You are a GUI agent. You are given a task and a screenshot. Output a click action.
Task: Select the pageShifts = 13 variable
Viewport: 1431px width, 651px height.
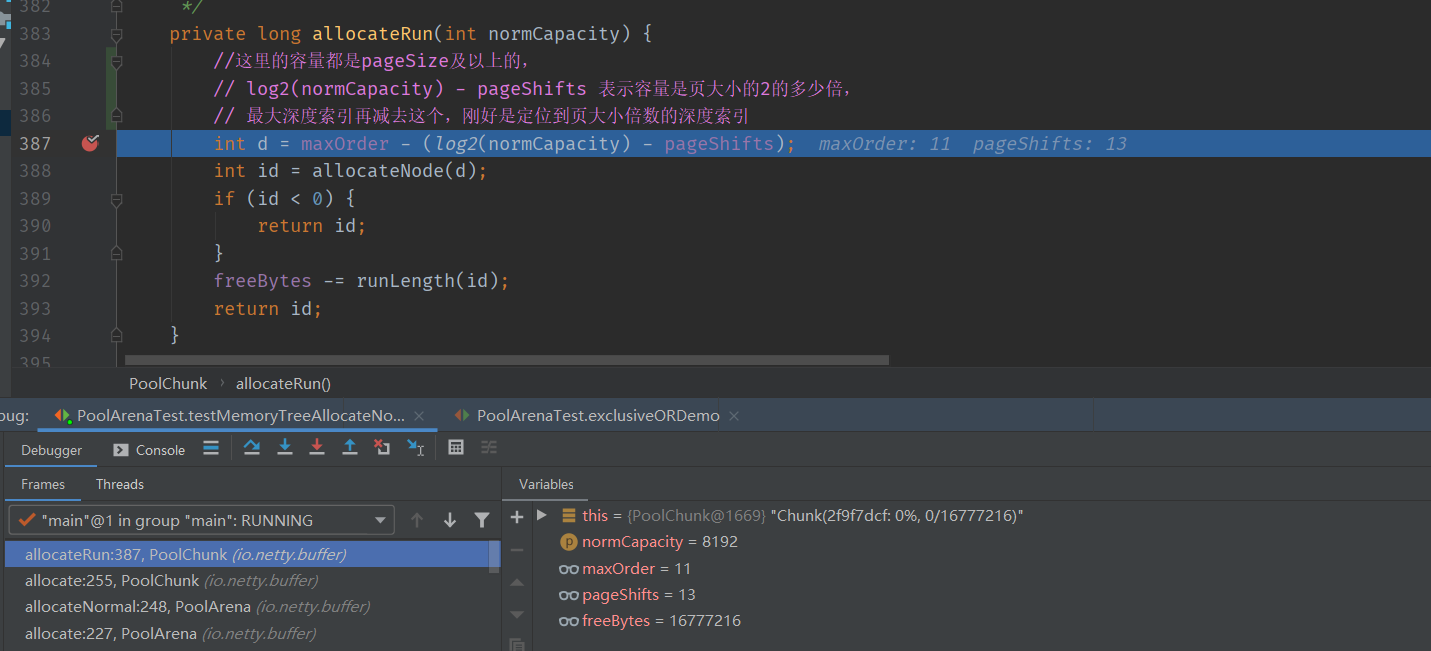(627, 594)
